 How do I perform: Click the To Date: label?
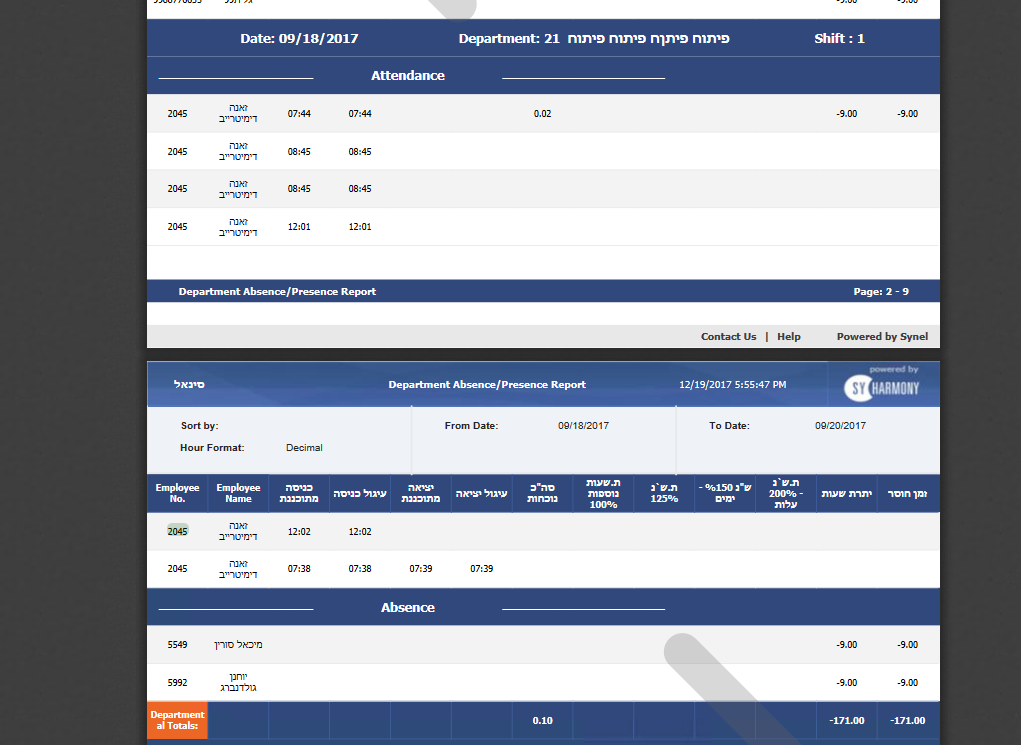(x=729, y=426)
